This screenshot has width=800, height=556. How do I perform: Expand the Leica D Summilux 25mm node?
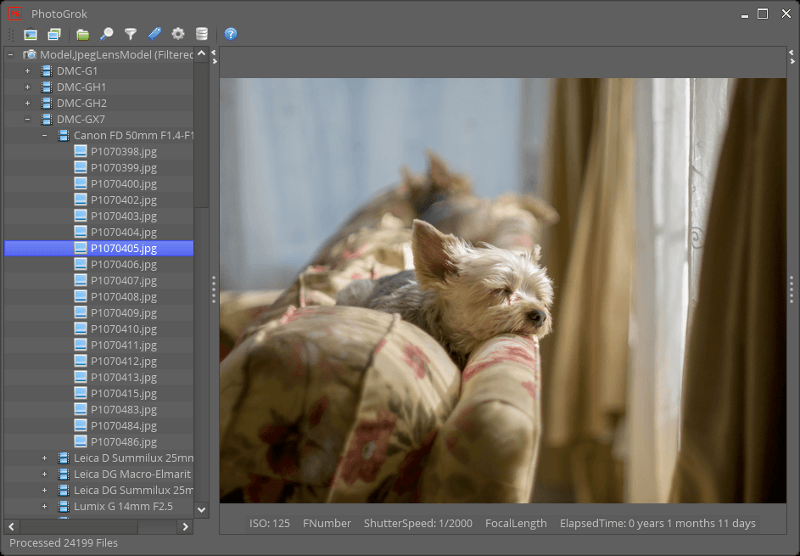44,458
